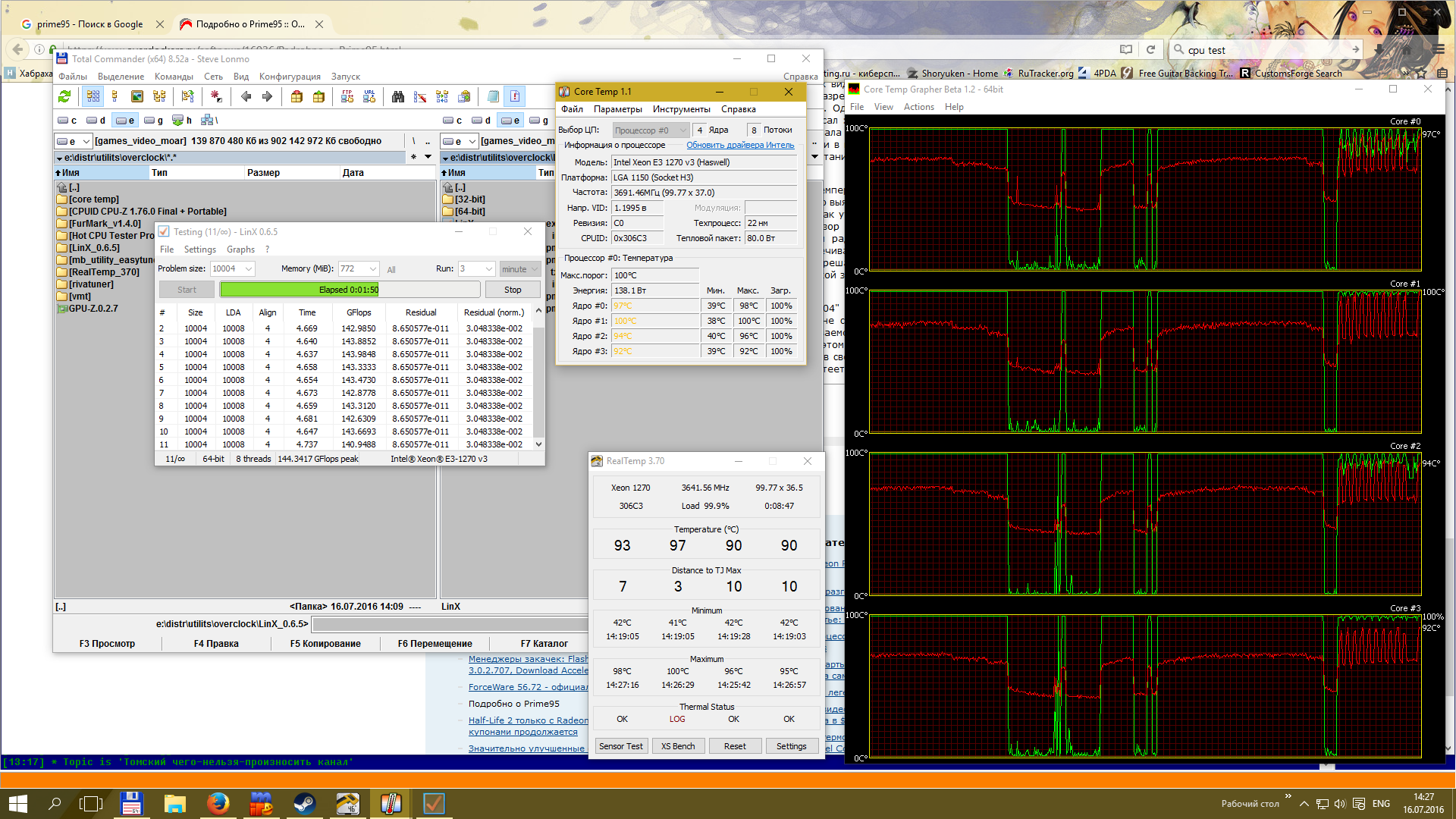Open the URL new connection toolbar icon
Image resolution: width=1456 pixels, height=819 pixels.
[369, 96]
